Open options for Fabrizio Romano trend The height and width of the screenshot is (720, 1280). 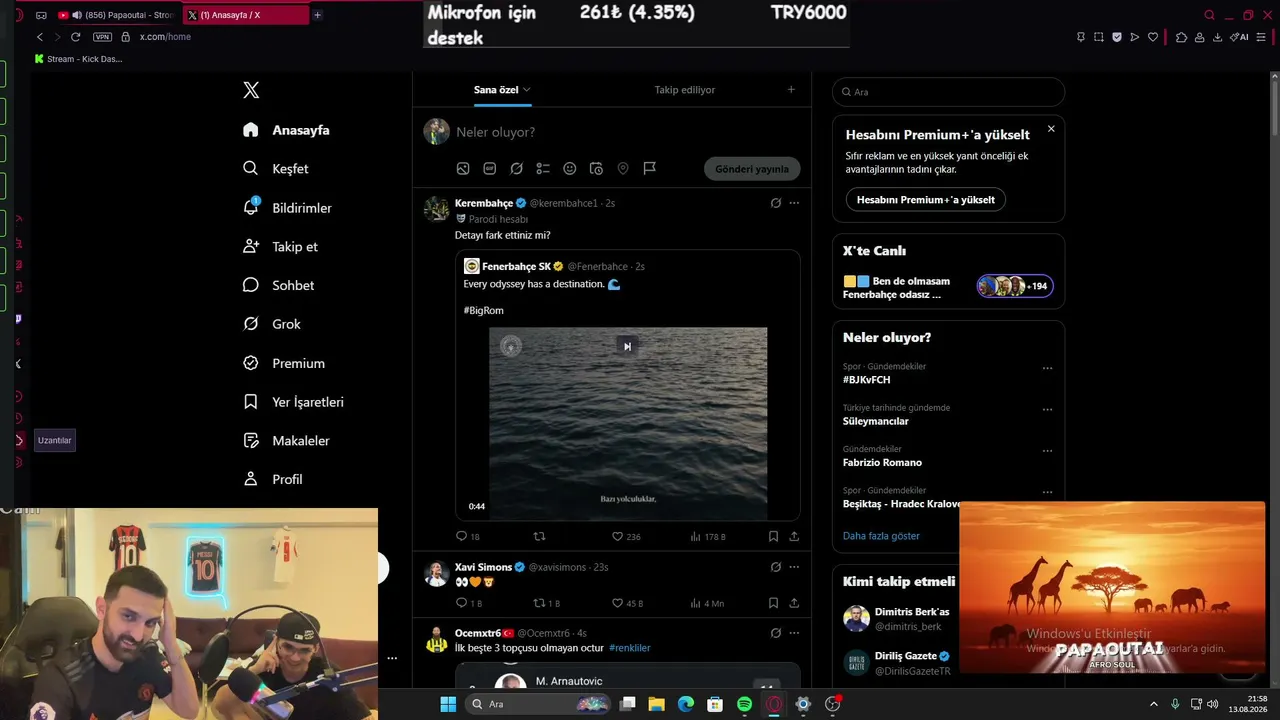[1047, 451]
